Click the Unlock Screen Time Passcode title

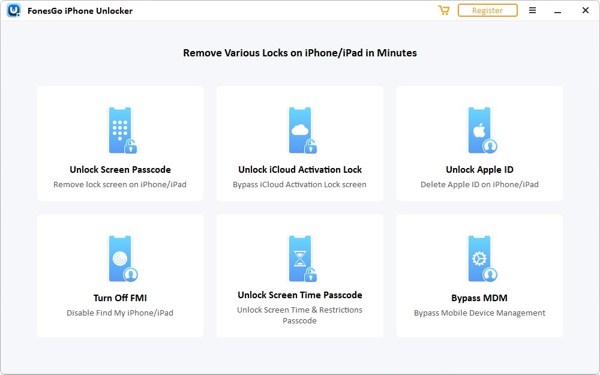300,295
